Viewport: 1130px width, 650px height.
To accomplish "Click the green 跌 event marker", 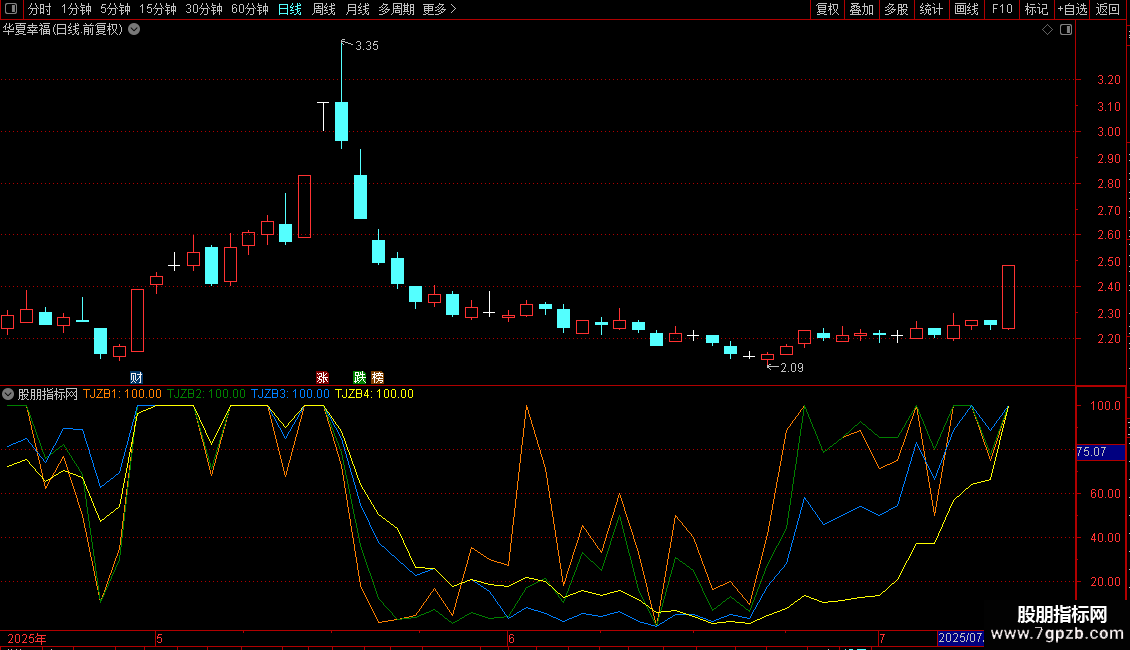I will pyautogui.click(x=359, y=378).
